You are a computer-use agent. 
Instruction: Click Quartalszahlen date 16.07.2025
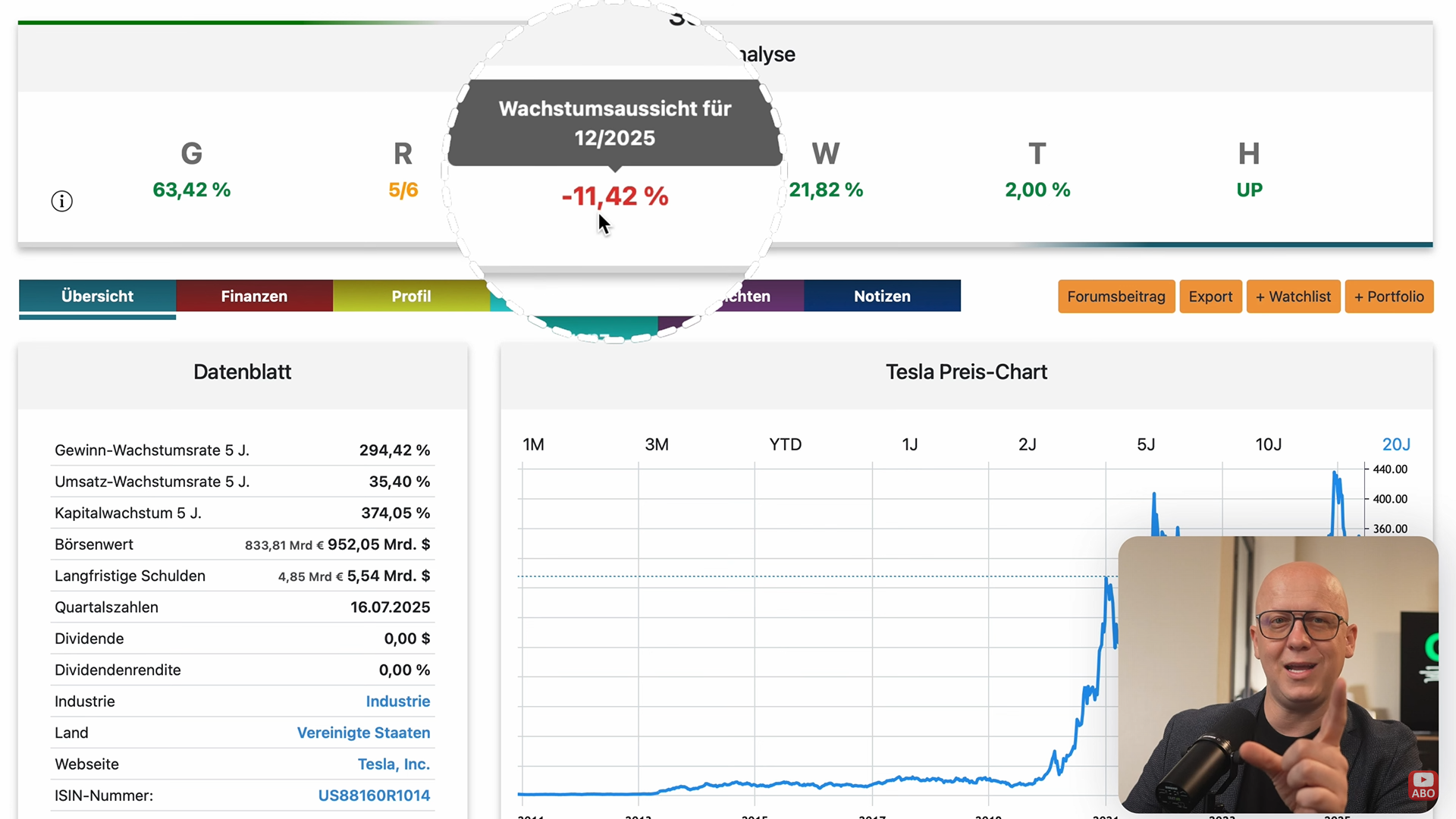point(390,607)
